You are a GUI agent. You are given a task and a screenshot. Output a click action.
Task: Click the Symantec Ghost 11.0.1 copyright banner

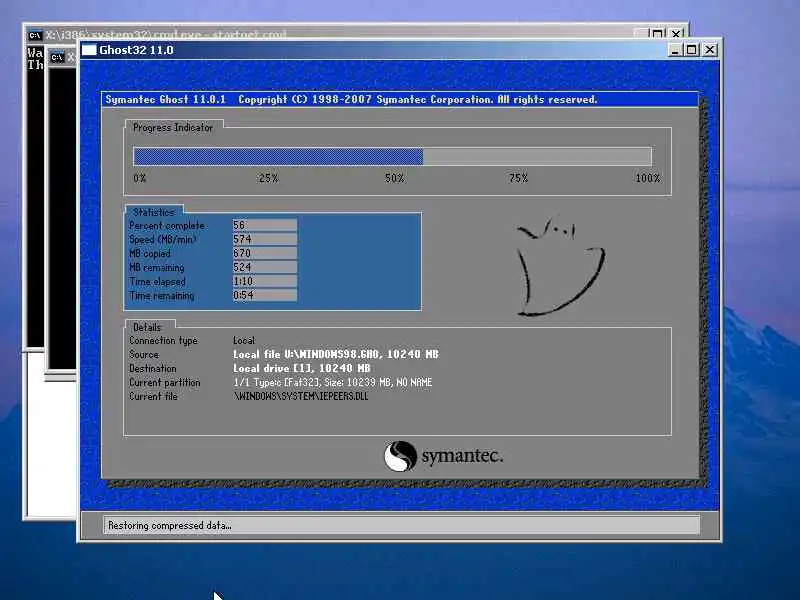coord(399,99)
